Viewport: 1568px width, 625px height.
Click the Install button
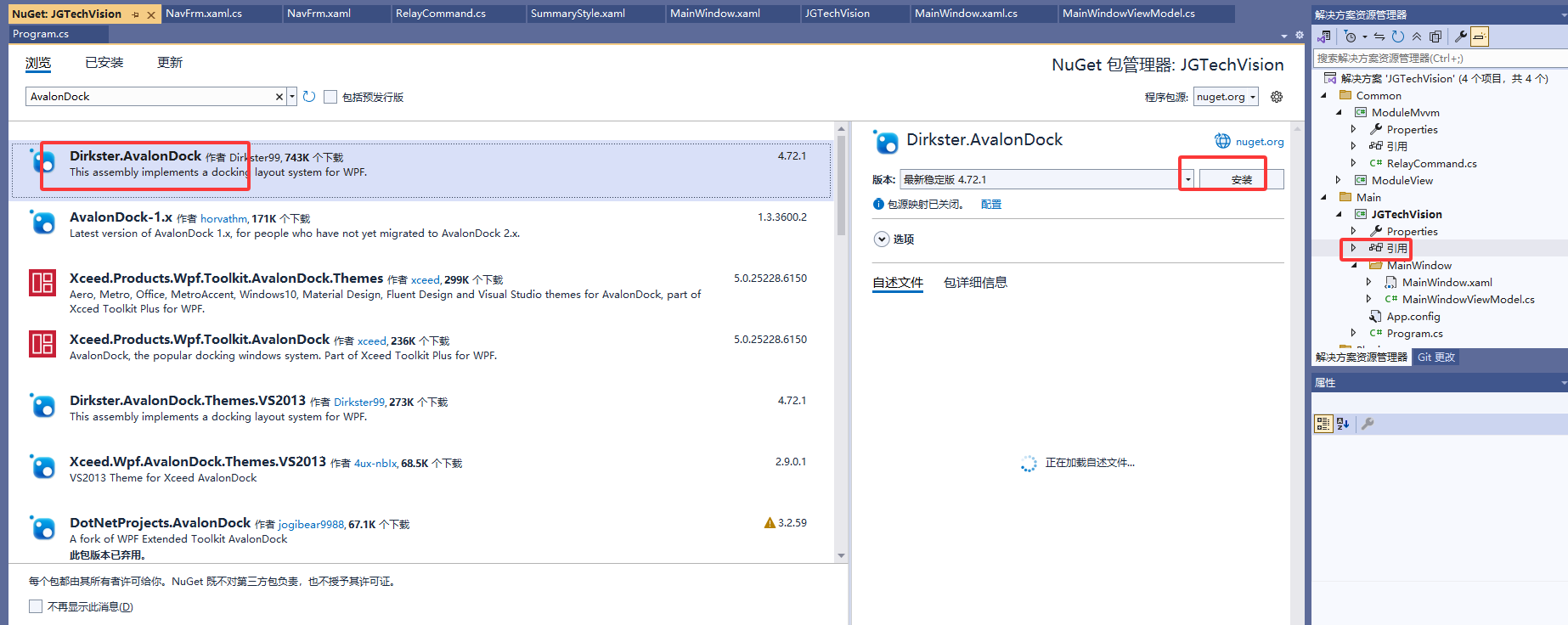(x=1241, y=180)
